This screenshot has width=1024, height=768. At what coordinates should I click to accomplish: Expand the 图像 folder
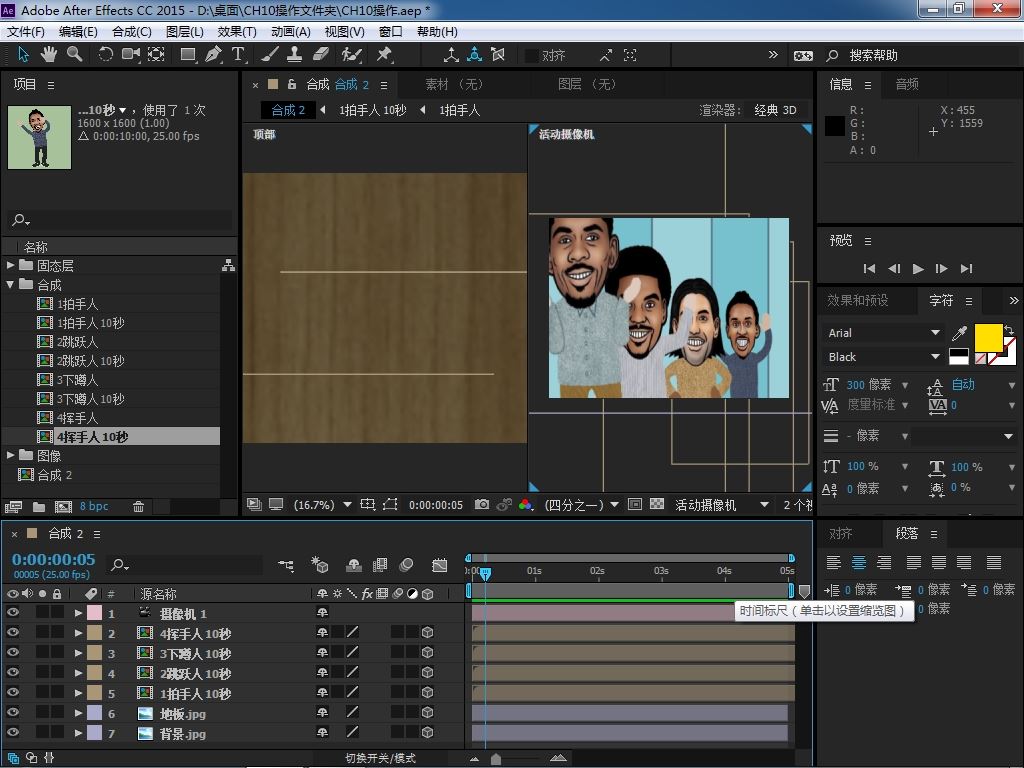(x=10, y=455)
